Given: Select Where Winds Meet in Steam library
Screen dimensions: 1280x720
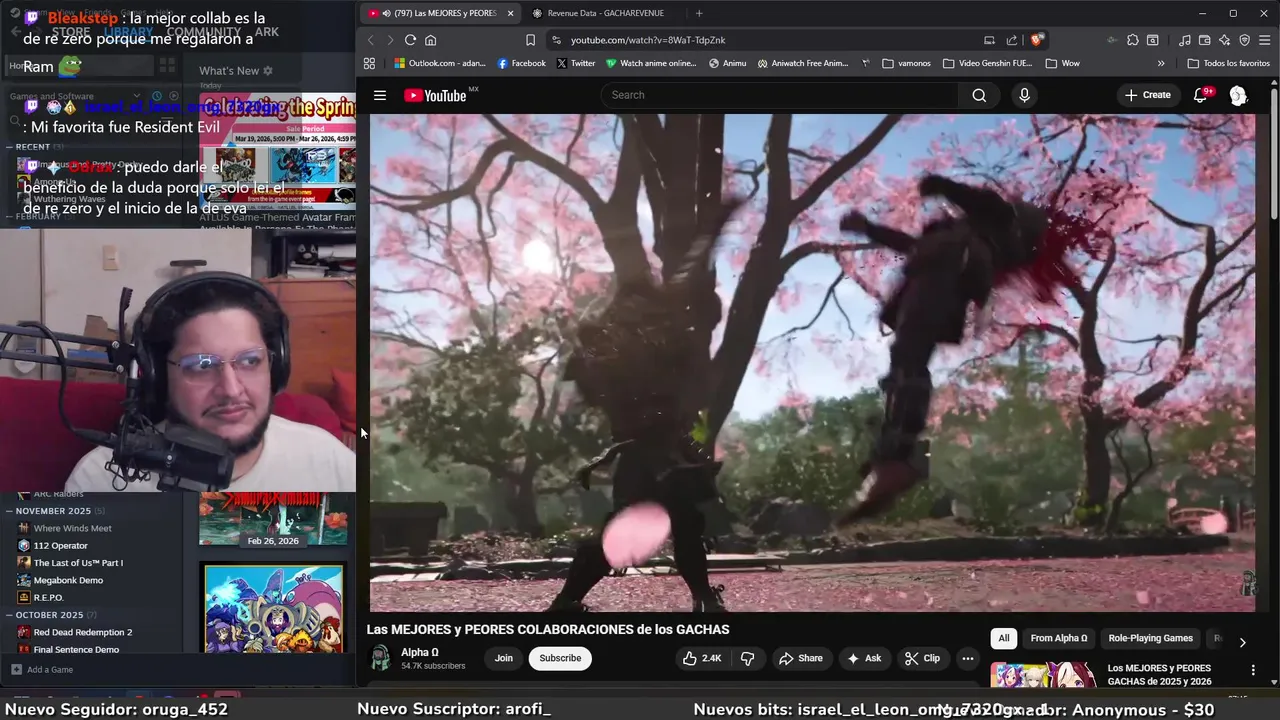Looking at the screenshot, I should tap(72, 528).
